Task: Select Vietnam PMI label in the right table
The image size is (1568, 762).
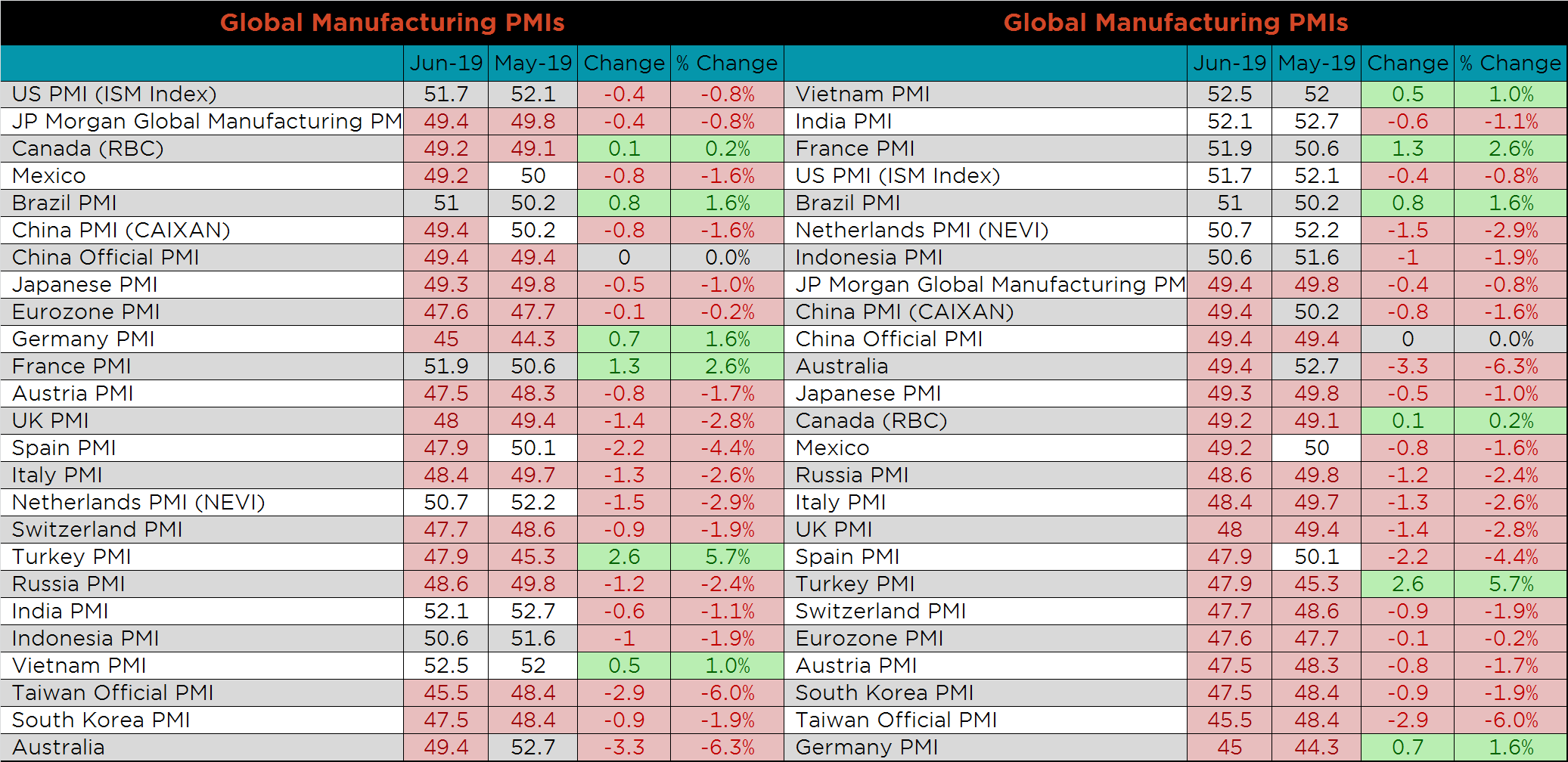Action: pos(862,94)
